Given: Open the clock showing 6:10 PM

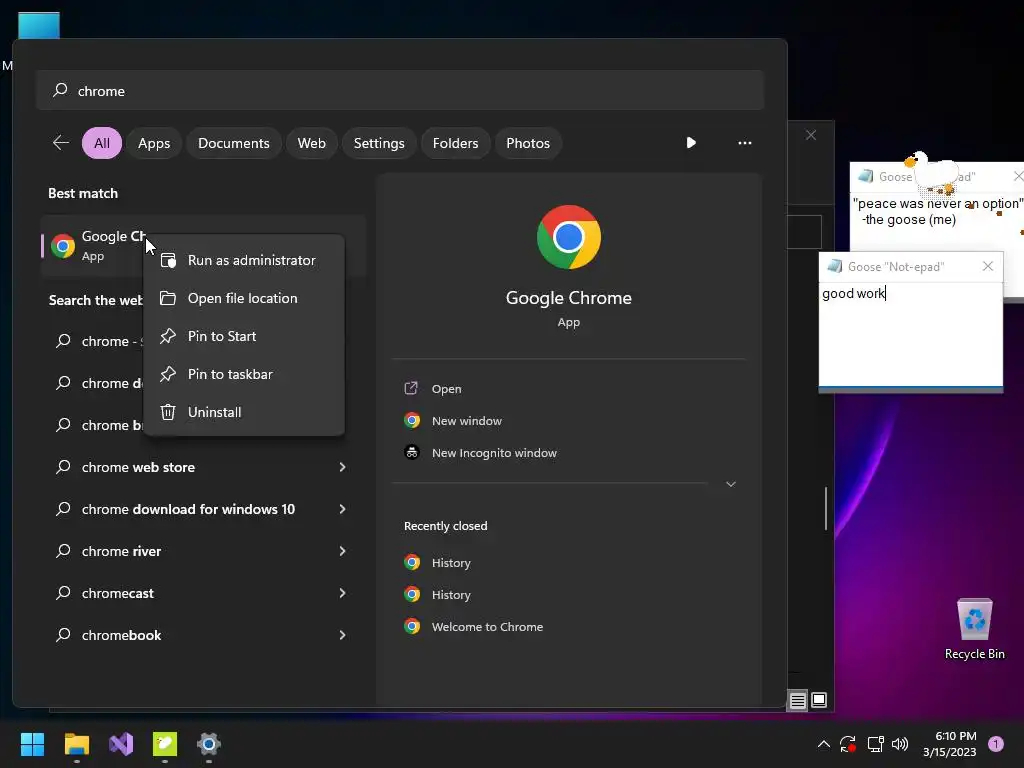Looking at the screenshot, I should (x=950, y=744).
